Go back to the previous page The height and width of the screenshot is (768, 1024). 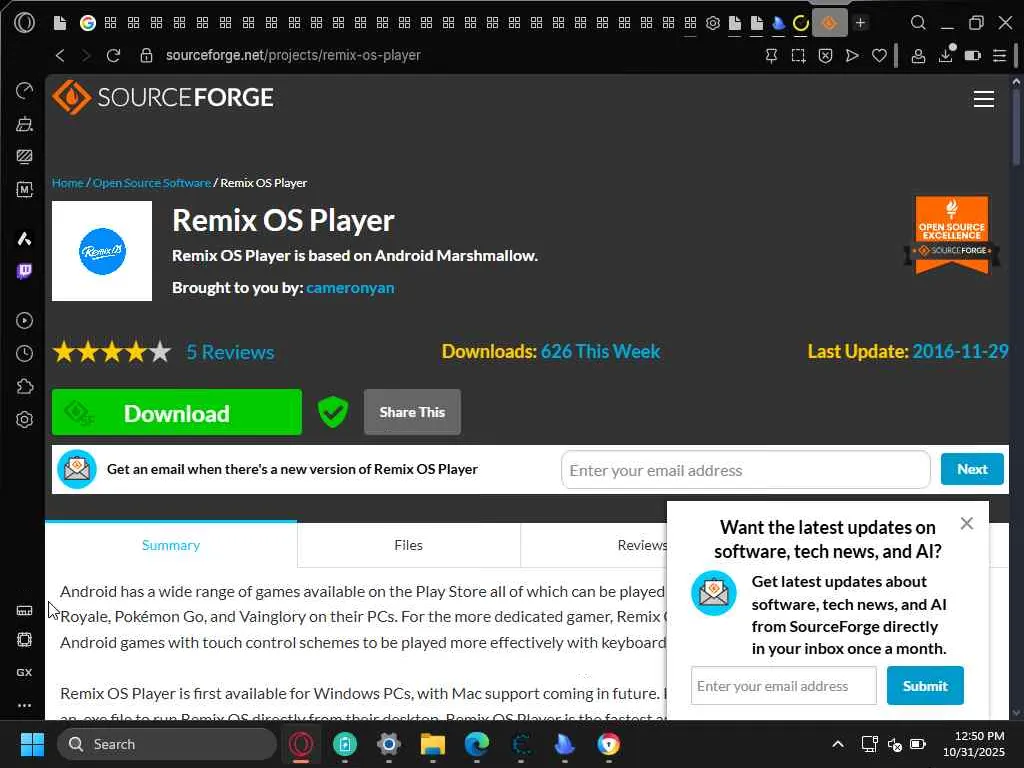tap(60, 56)
